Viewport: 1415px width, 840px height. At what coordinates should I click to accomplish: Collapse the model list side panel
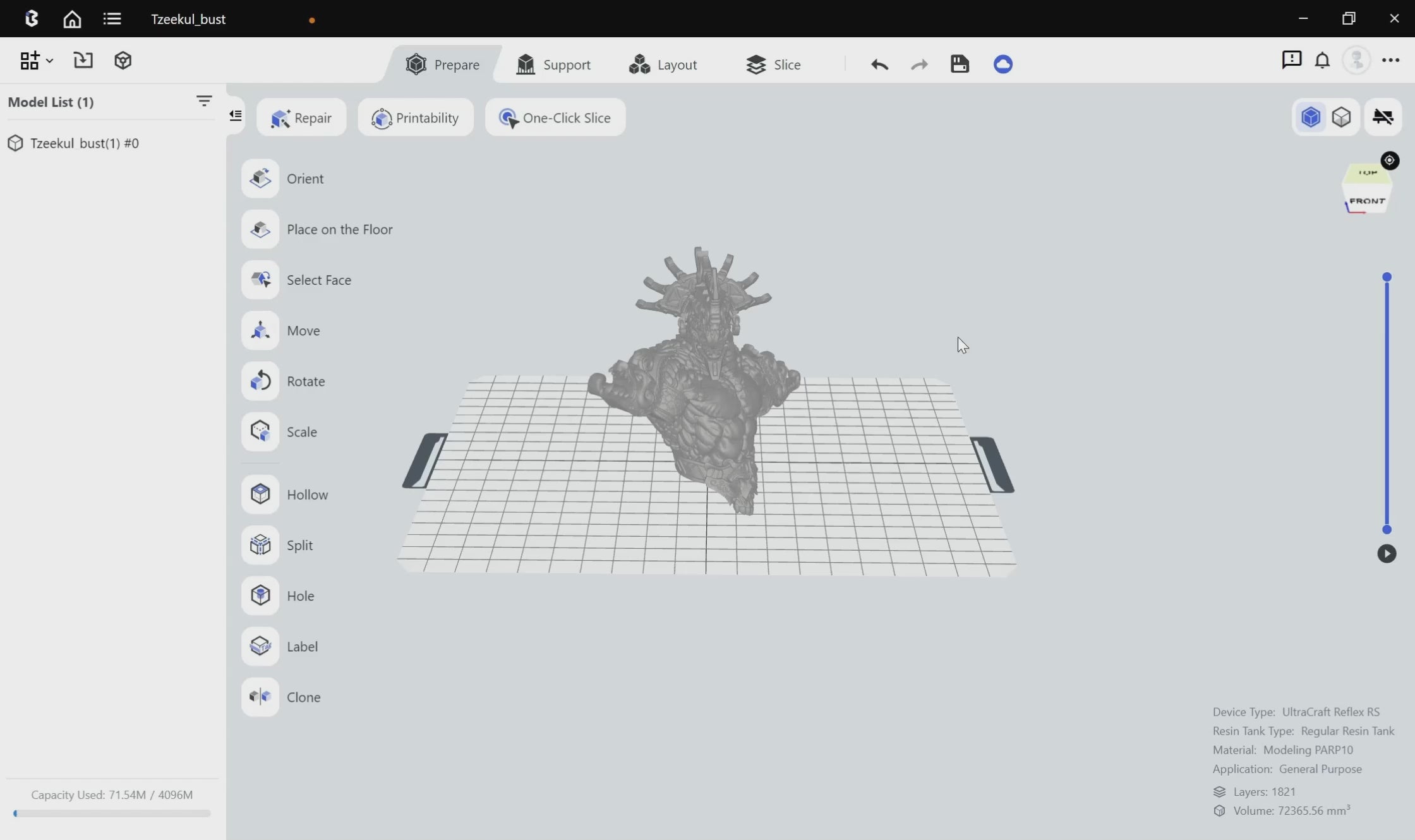[236, 115]
